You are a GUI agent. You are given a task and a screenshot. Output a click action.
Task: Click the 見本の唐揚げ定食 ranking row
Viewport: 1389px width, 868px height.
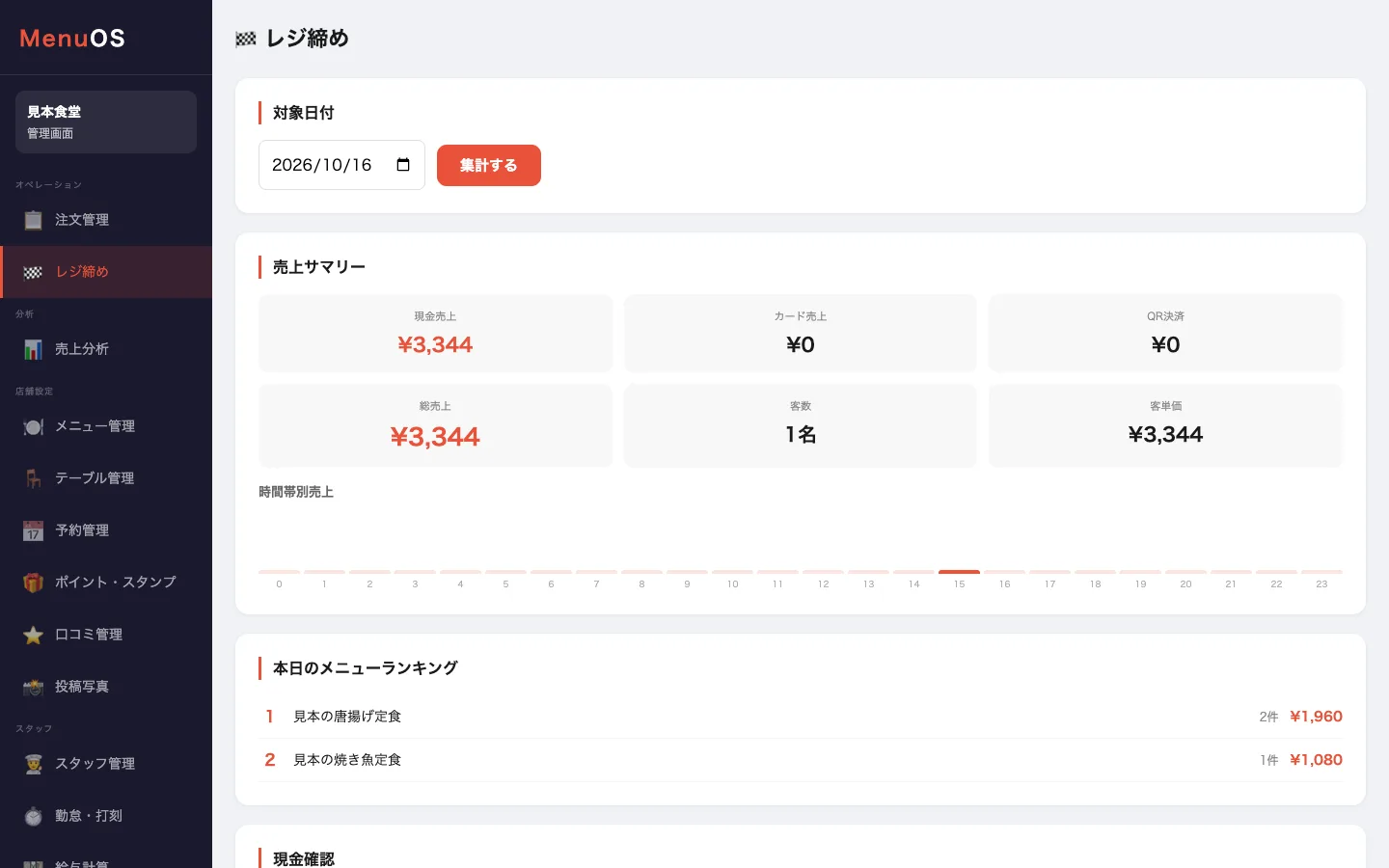(801, 717)
